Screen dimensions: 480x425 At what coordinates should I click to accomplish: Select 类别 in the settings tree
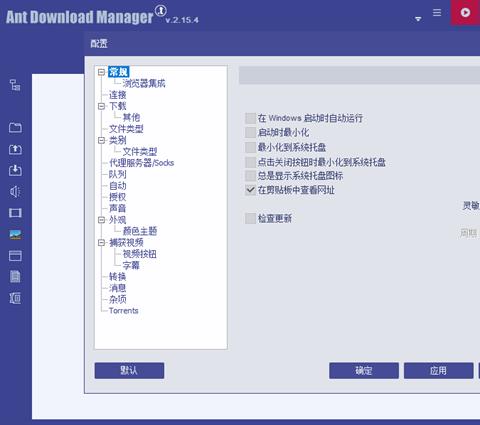118,140
